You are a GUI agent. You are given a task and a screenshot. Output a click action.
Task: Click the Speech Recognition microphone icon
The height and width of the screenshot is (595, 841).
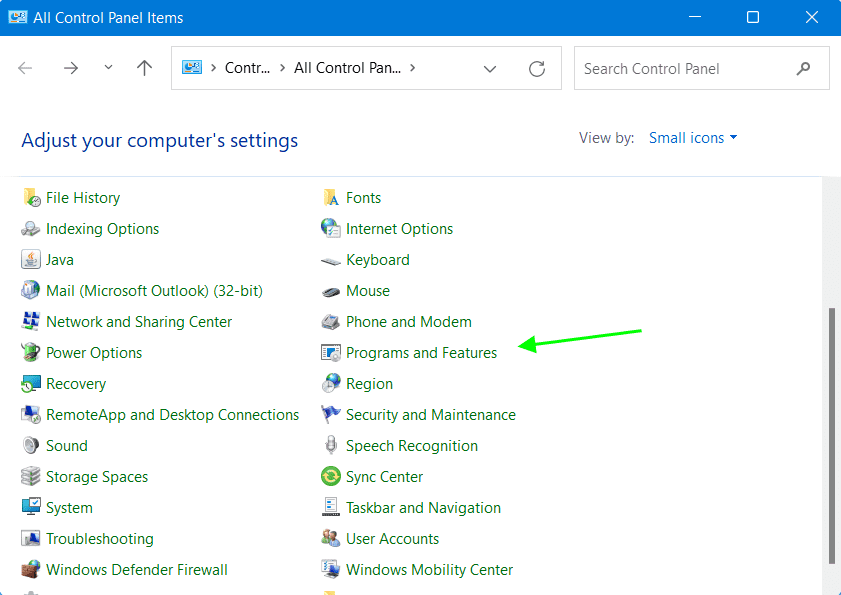click(x=331, y=445)
